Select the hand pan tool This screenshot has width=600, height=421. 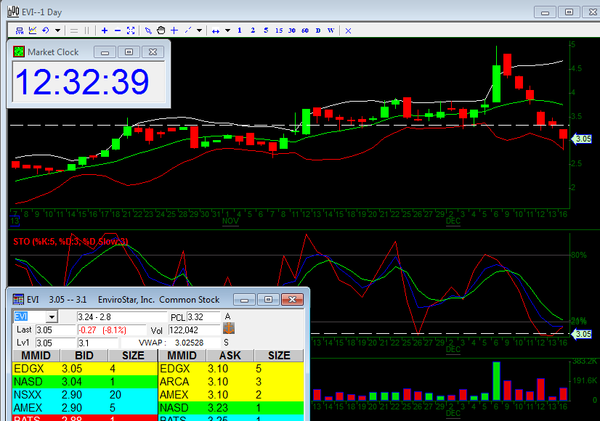coord(160,31)
